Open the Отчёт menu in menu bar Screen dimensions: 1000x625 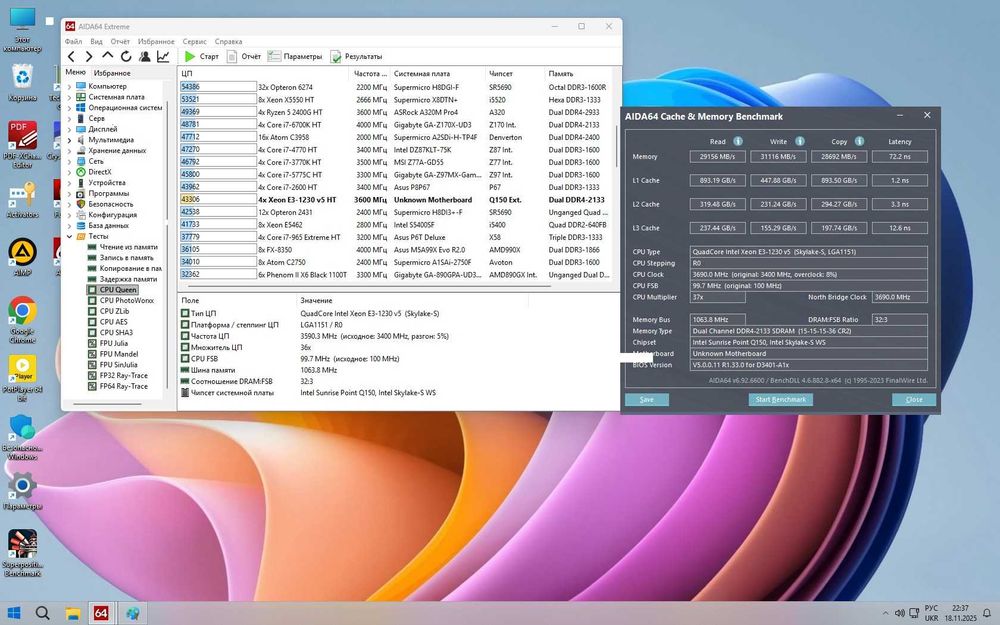tap(120, 41)
